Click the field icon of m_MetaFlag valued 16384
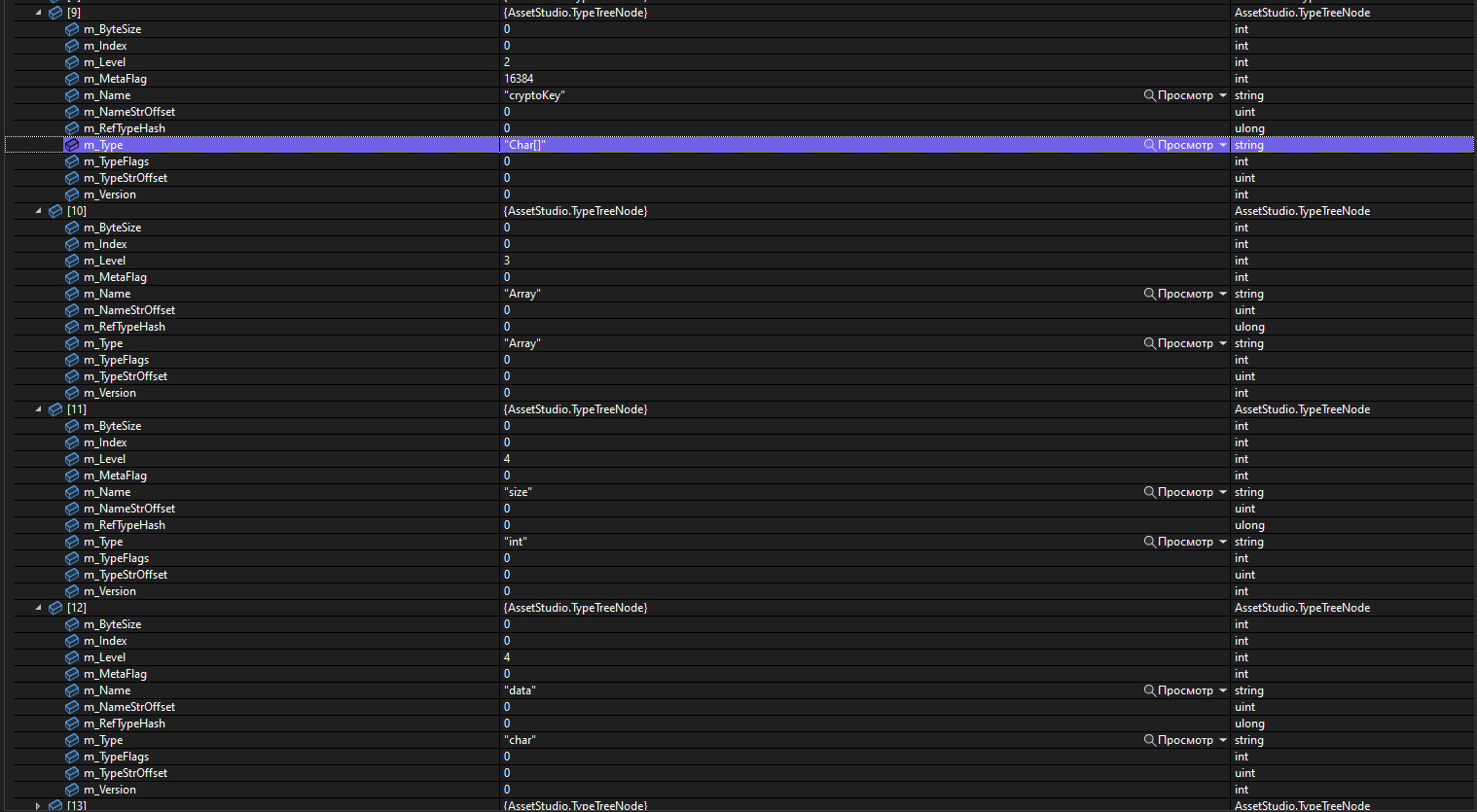 point(72,79)
